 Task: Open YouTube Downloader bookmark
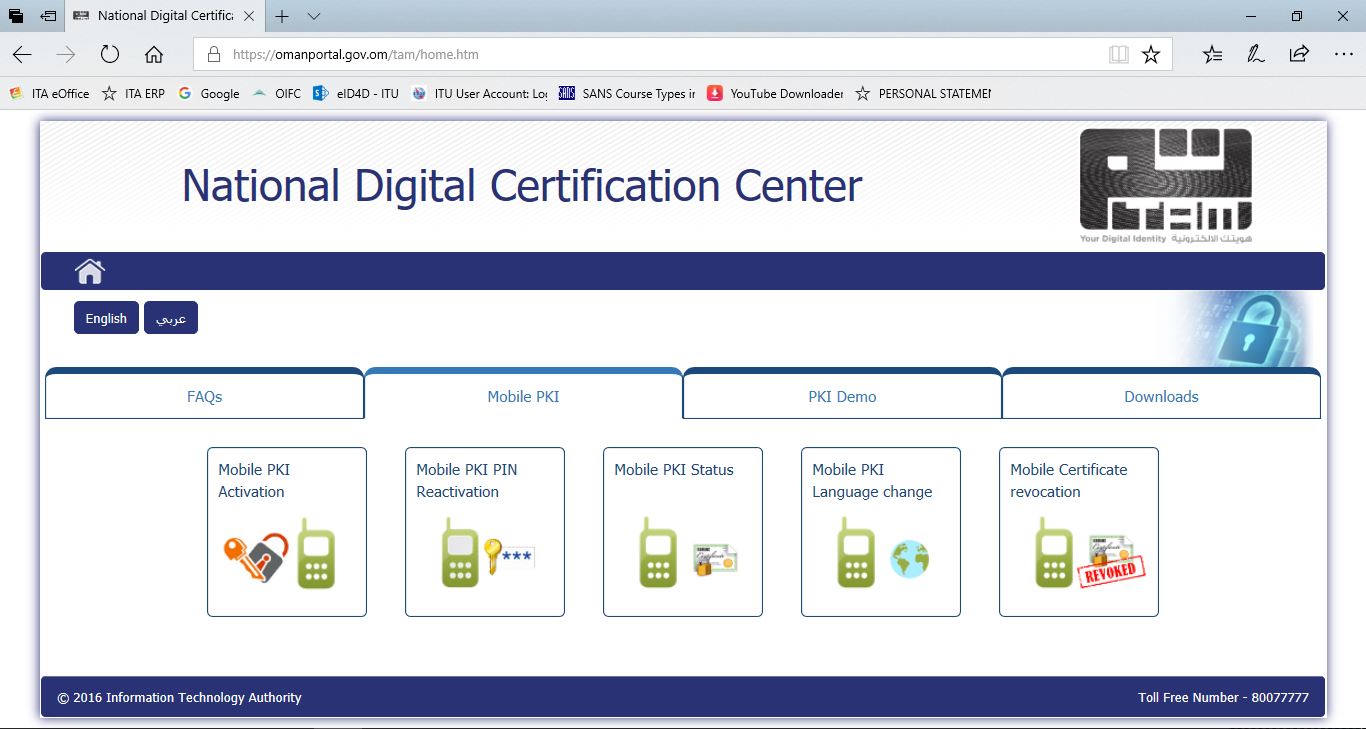pos(775,93)
